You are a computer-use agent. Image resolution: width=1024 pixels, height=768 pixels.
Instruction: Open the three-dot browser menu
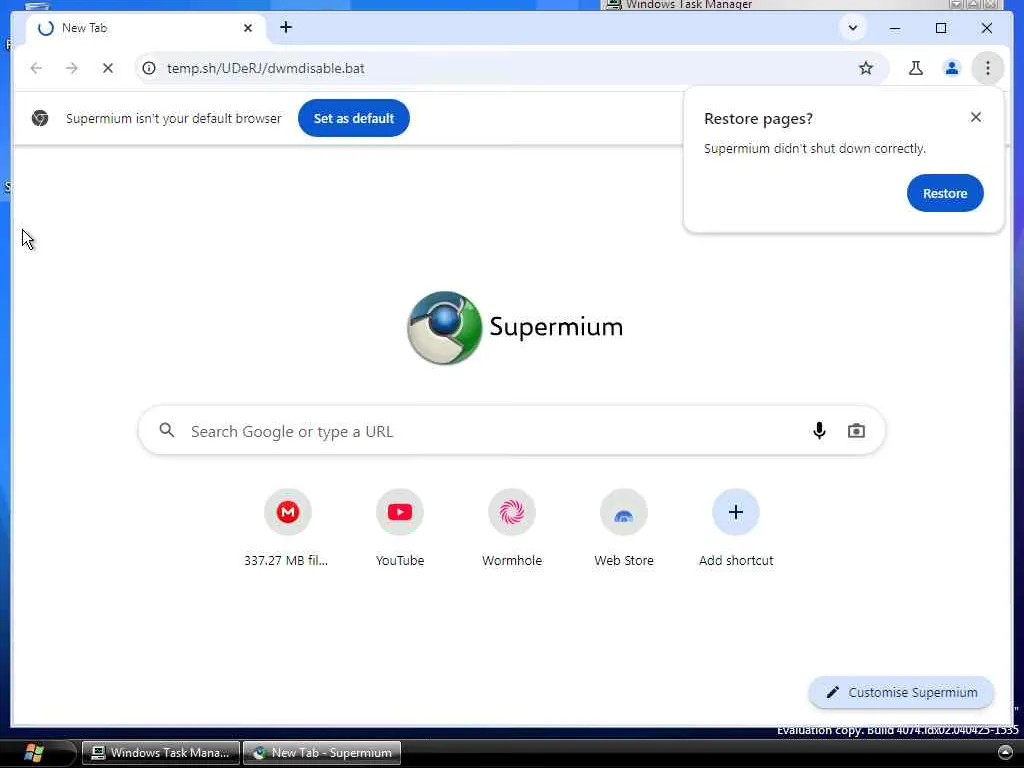pos(987,68)
